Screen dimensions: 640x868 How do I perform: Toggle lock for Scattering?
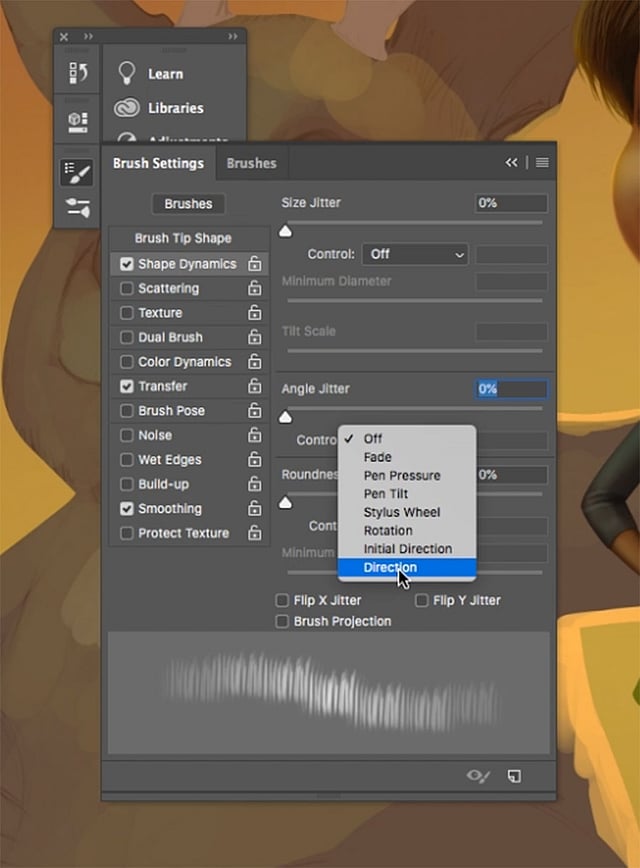point(255,288)
